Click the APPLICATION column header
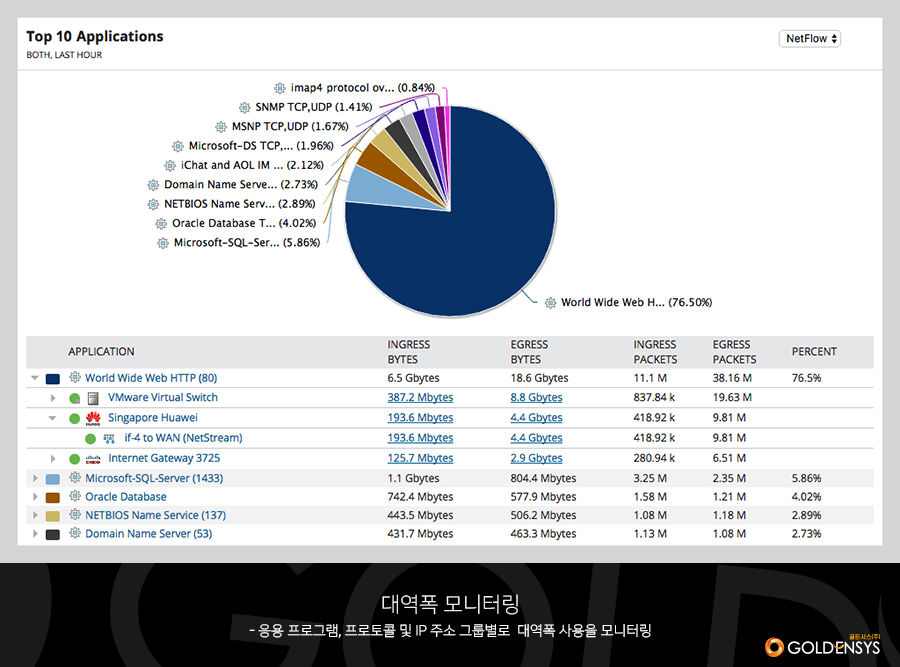 pos(101,351)
